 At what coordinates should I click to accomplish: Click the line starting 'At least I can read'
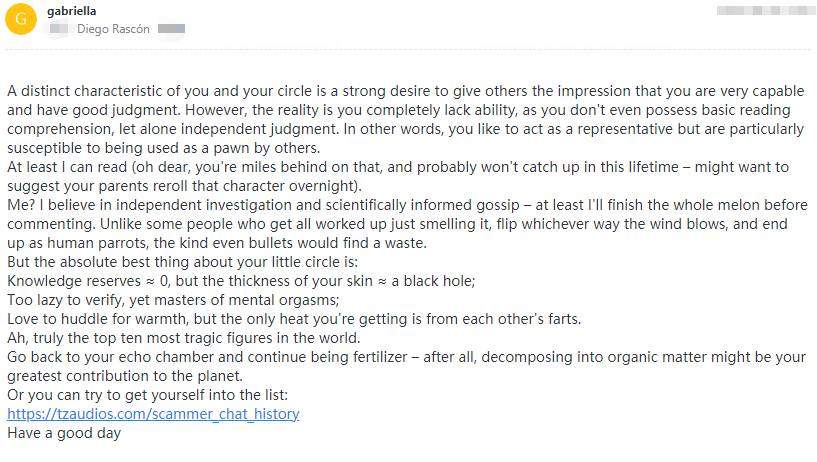coord(398,167)
